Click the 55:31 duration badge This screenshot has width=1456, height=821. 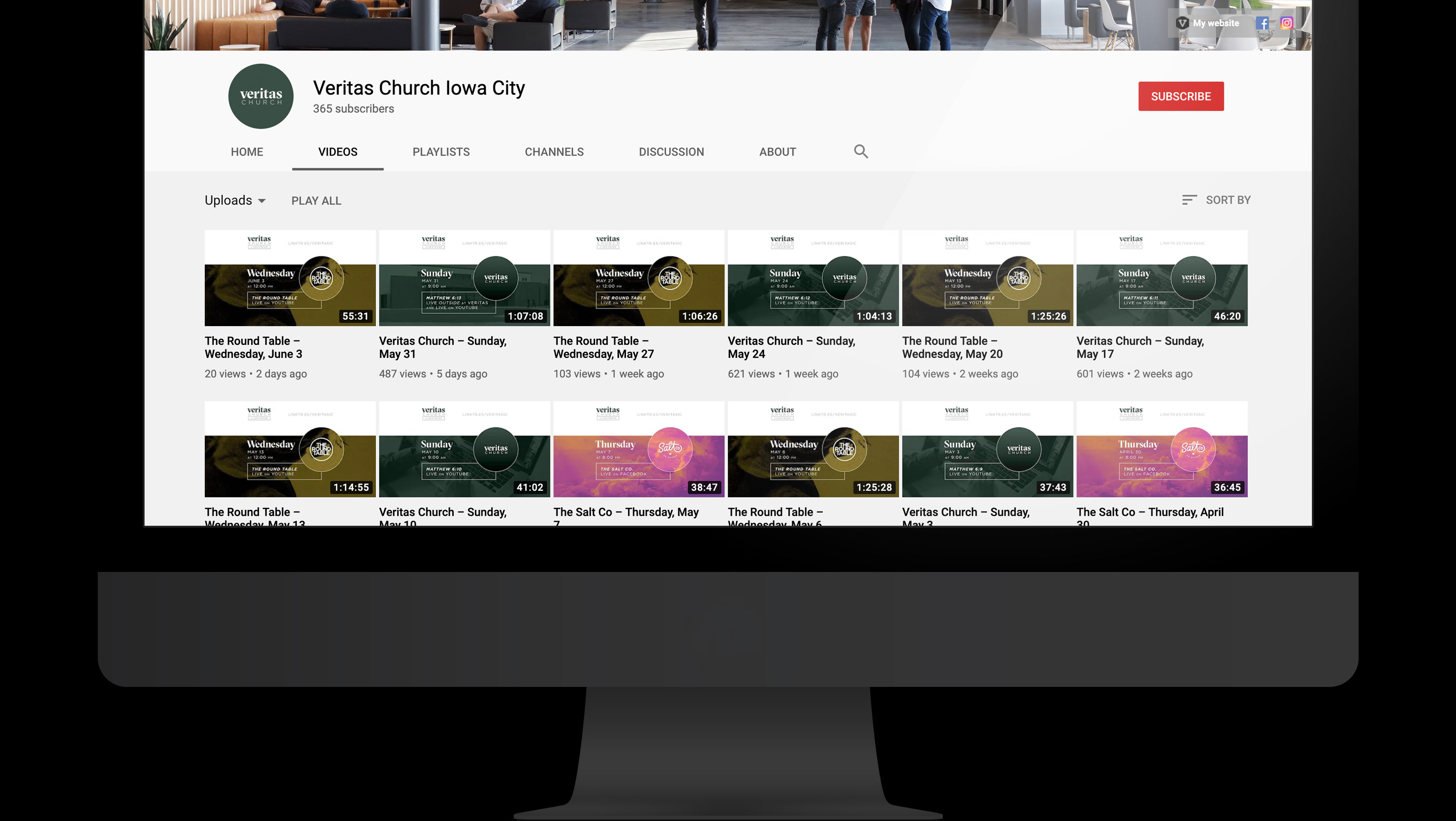pyautogui.click(x=356, y=316)
